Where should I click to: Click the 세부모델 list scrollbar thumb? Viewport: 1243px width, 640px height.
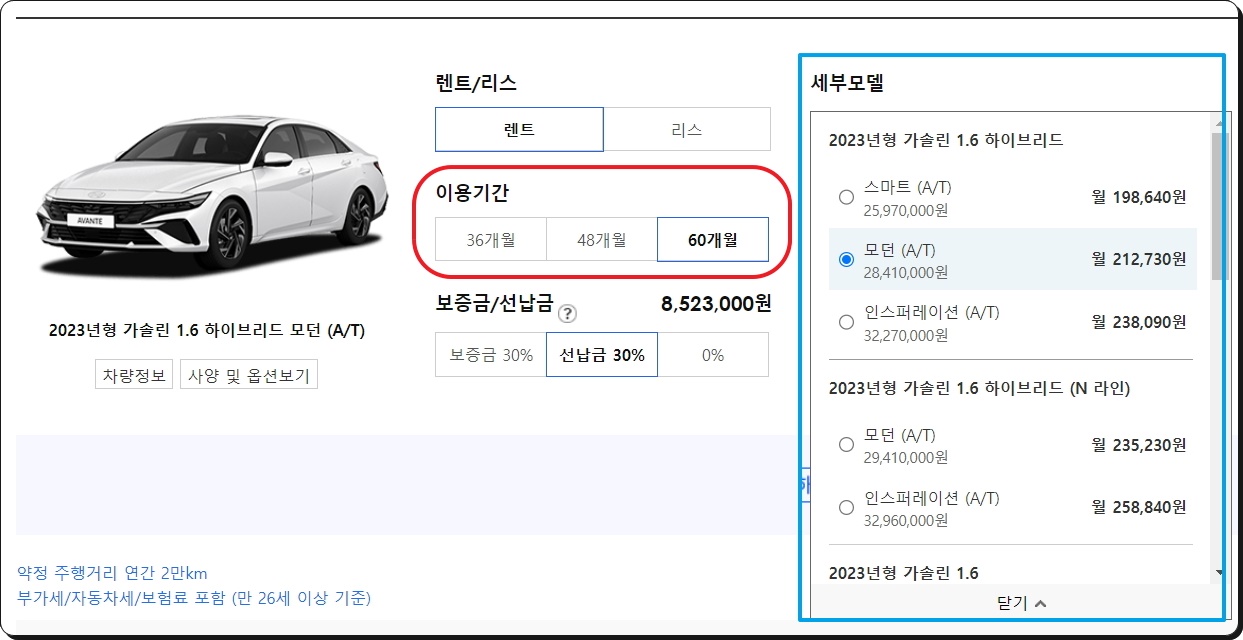pos(1218,206)
